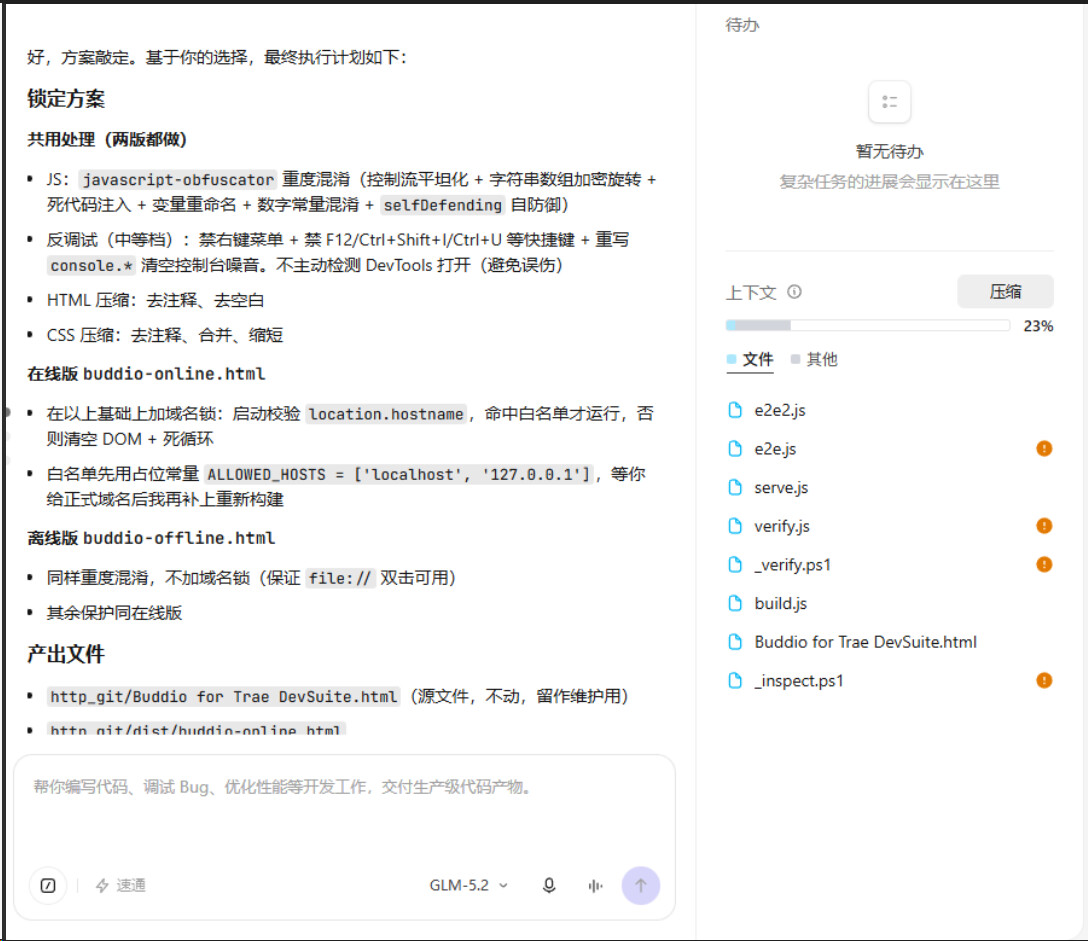
Task: Open the _inspect.ps1 file entry
Action: click(x=890, y=681)
